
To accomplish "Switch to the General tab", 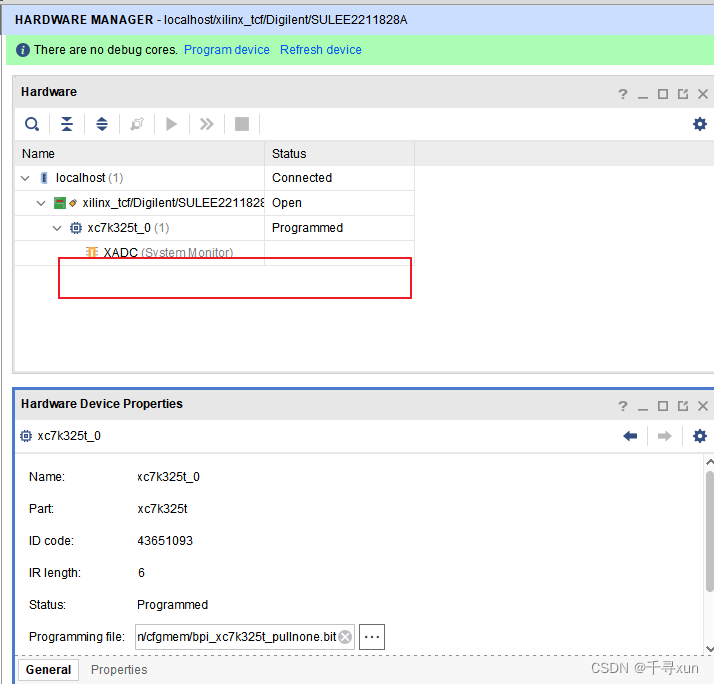I will (48, 669).
